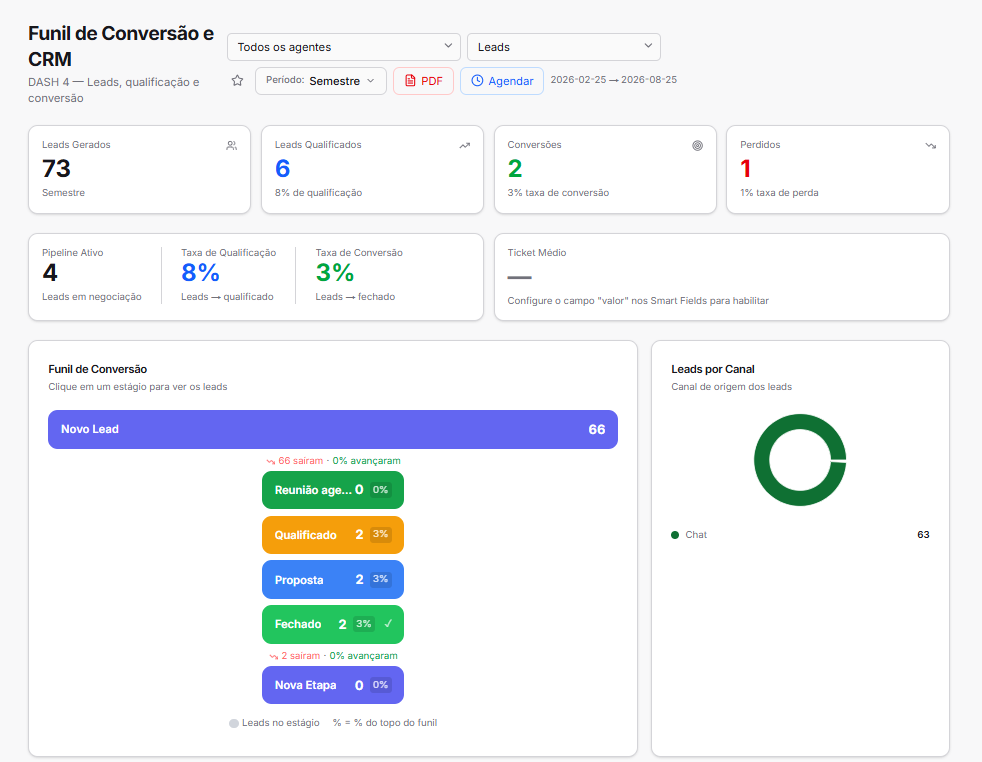Viewport: 982px width, 762px height.
Task: Click the users icon on Leads Gerados card
Action: pos(232,145)
